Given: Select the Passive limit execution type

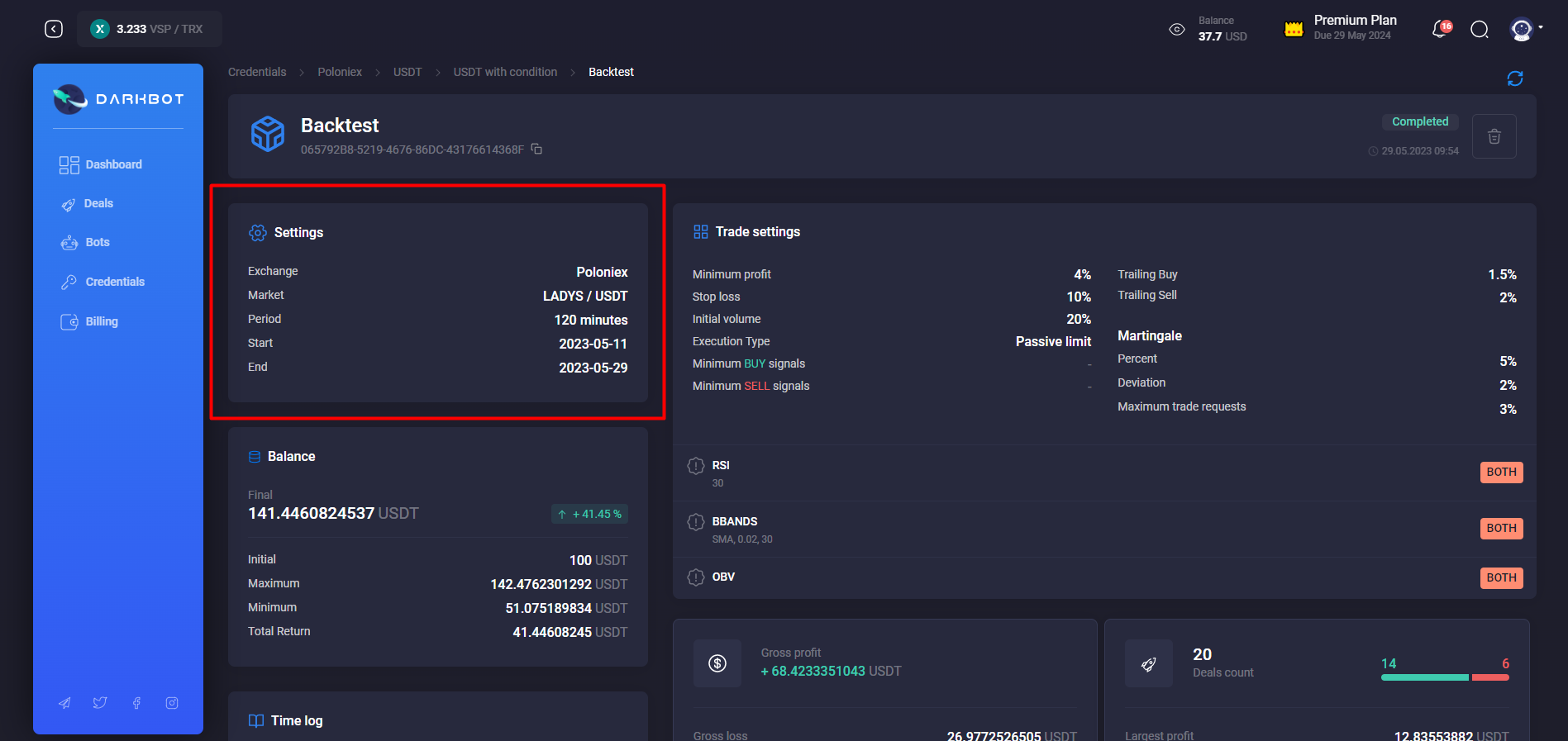Looking at the screenshot, I should (1053, 341).
